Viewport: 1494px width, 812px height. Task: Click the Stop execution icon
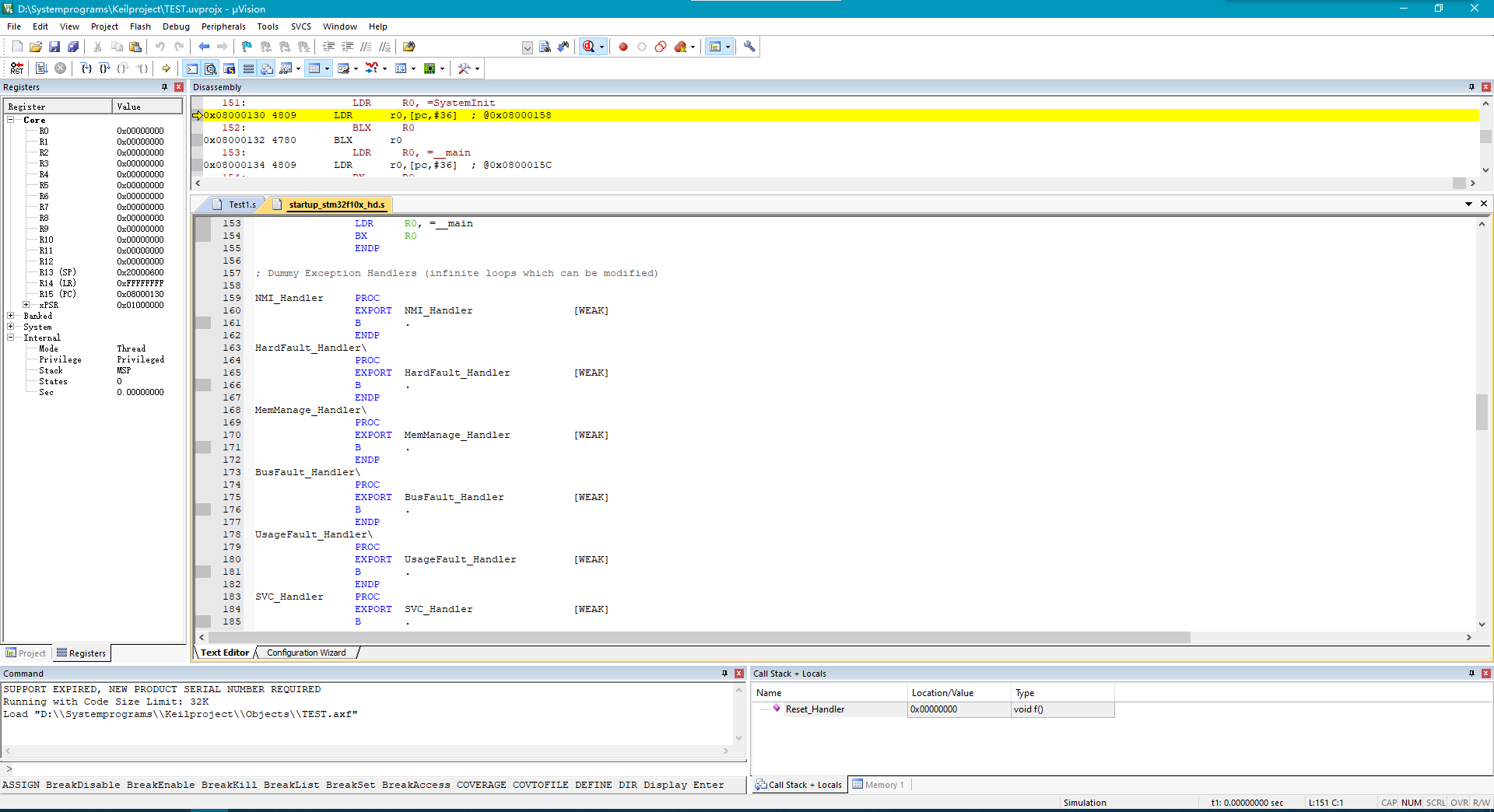(60, 68)
